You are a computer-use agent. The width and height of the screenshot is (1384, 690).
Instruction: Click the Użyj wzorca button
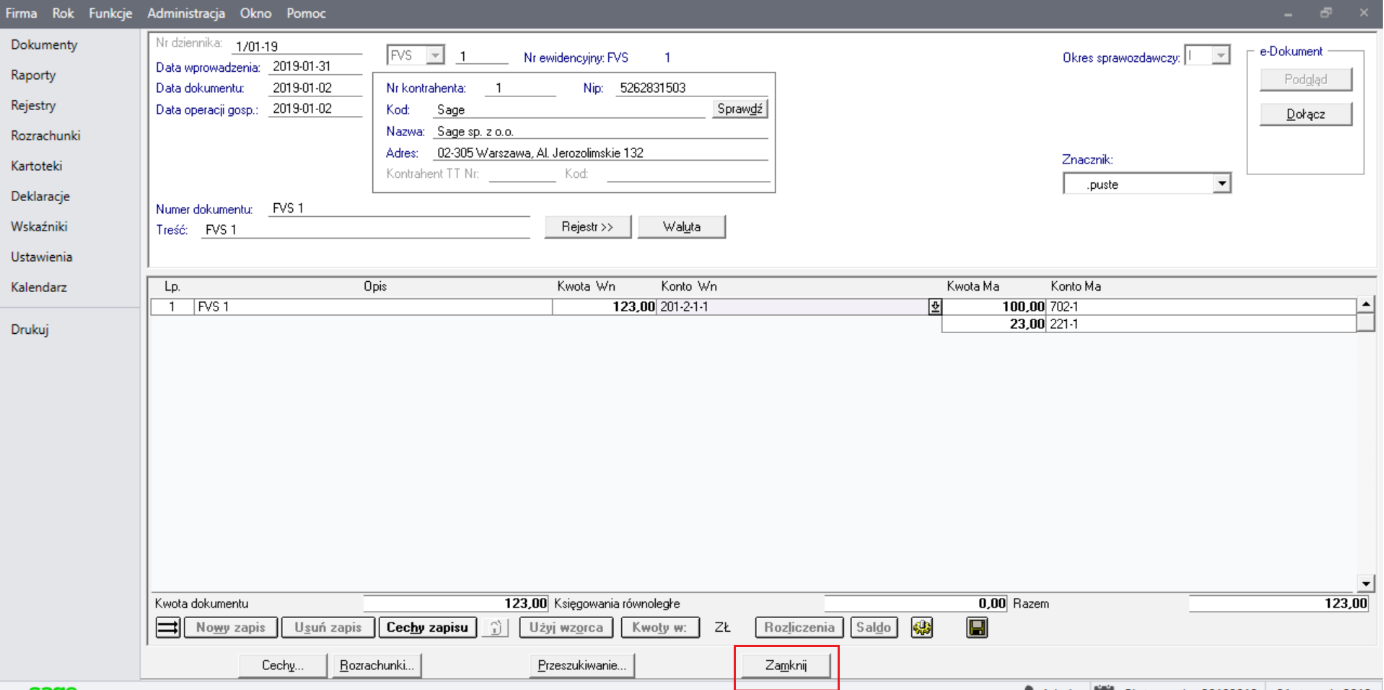coord(566,628)
